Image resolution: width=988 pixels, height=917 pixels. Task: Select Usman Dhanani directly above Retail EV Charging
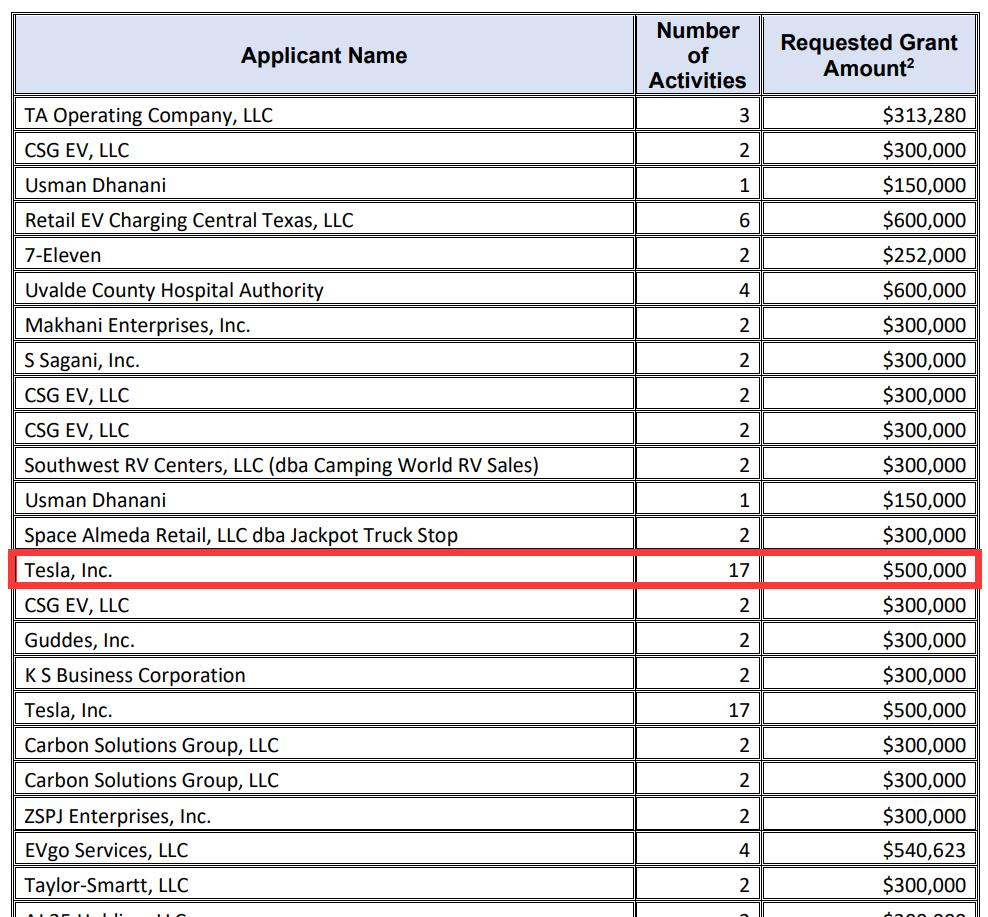click(x=324, y=185)
